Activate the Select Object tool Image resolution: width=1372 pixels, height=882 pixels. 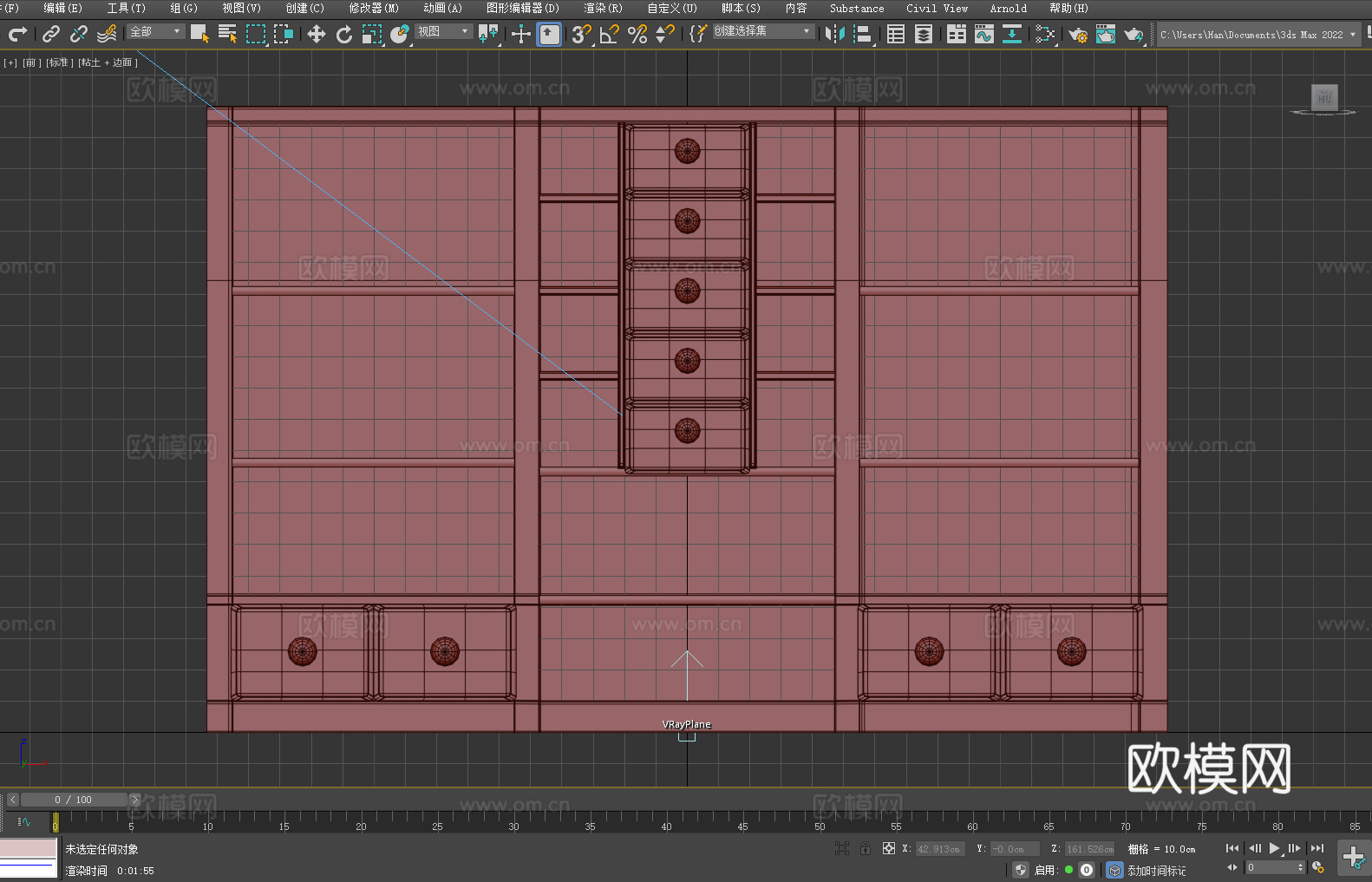(x=199, y=34)
